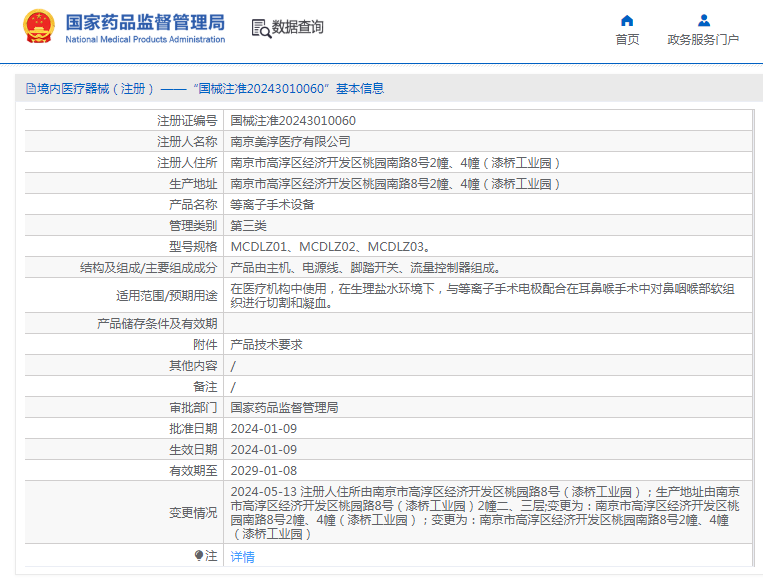
Task: Click the 适用范围/预期用途 row label
Action: click(166, 296)
